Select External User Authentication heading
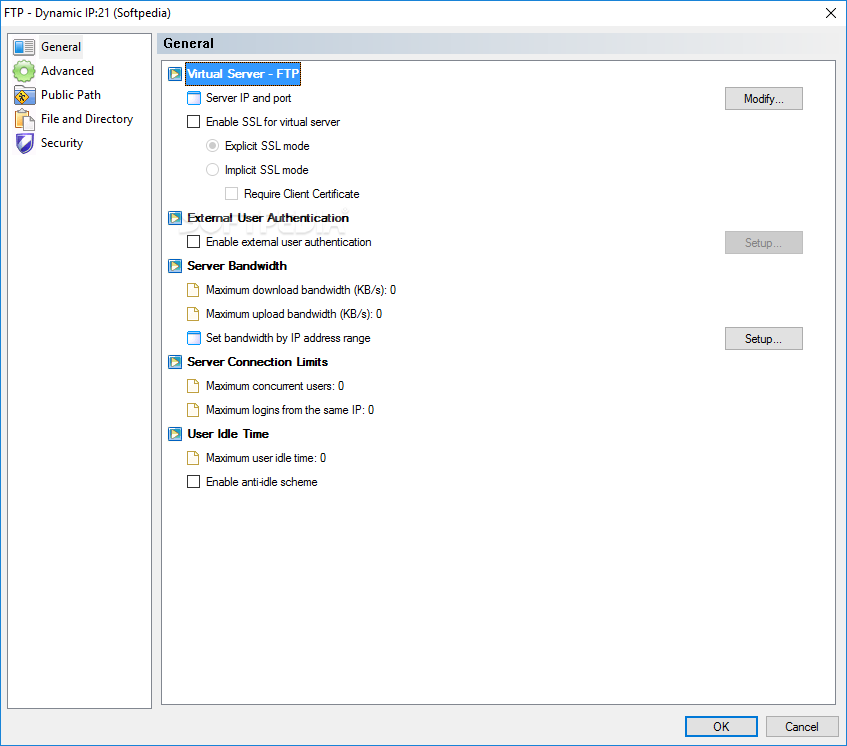Viewport: 847px width, 746px height. [x=268, y=218]
